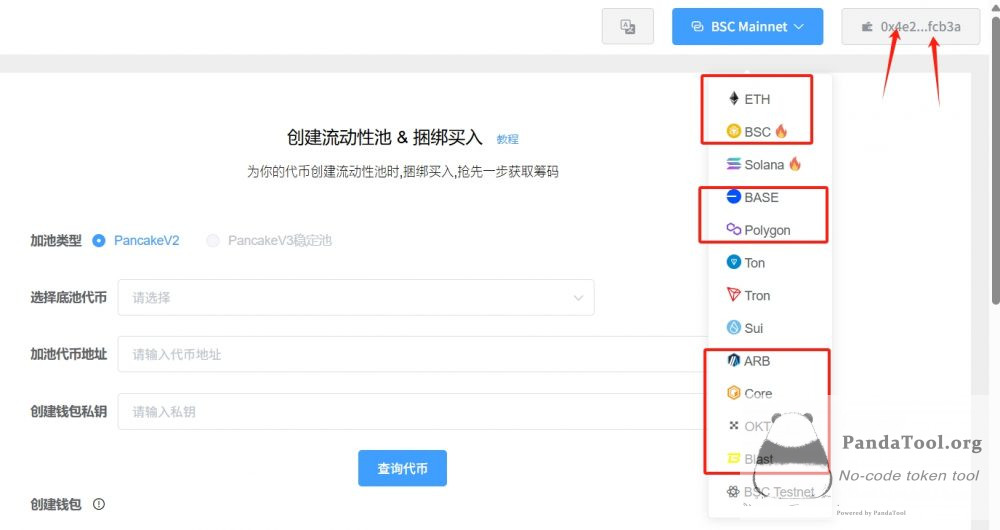
Task: Click the wallet icon beside the address
Action: (x=867, y=27)
